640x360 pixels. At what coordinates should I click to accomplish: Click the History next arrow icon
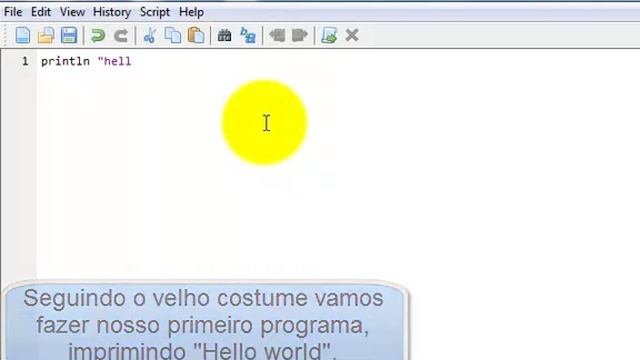pyautogui.click(x=300, y=36)
